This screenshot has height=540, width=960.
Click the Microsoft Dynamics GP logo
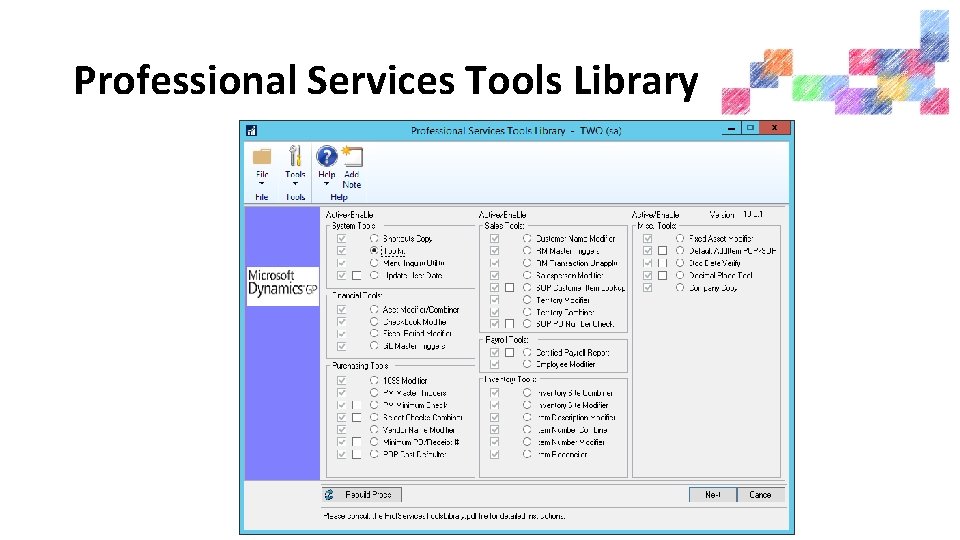(x=282, y=286)
